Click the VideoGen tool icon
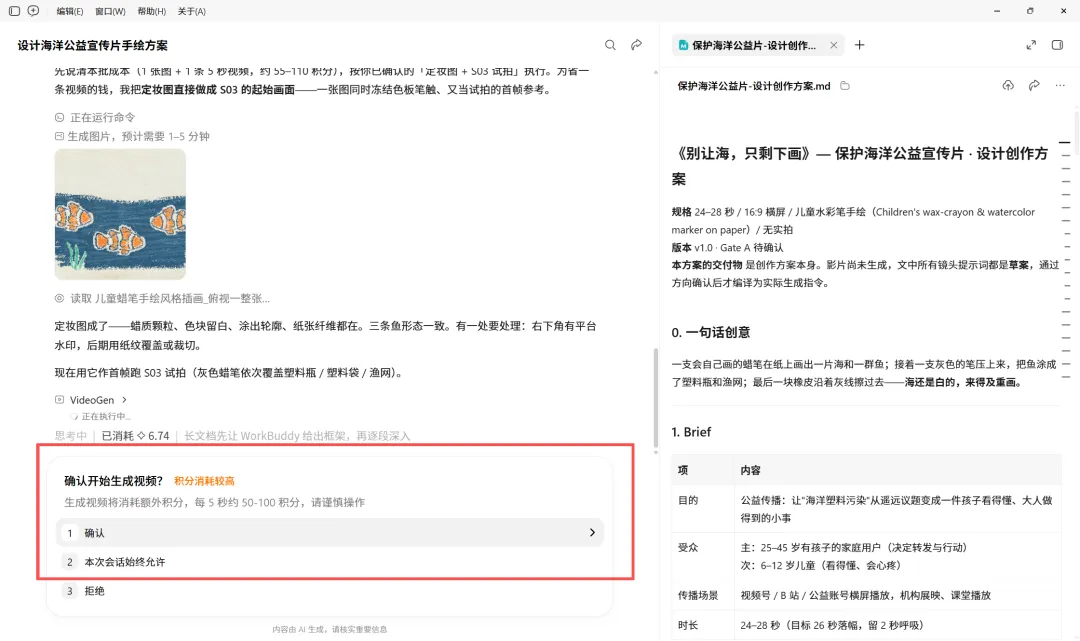The width and height of the screenshot is (1080, 641). pos(59,399)
